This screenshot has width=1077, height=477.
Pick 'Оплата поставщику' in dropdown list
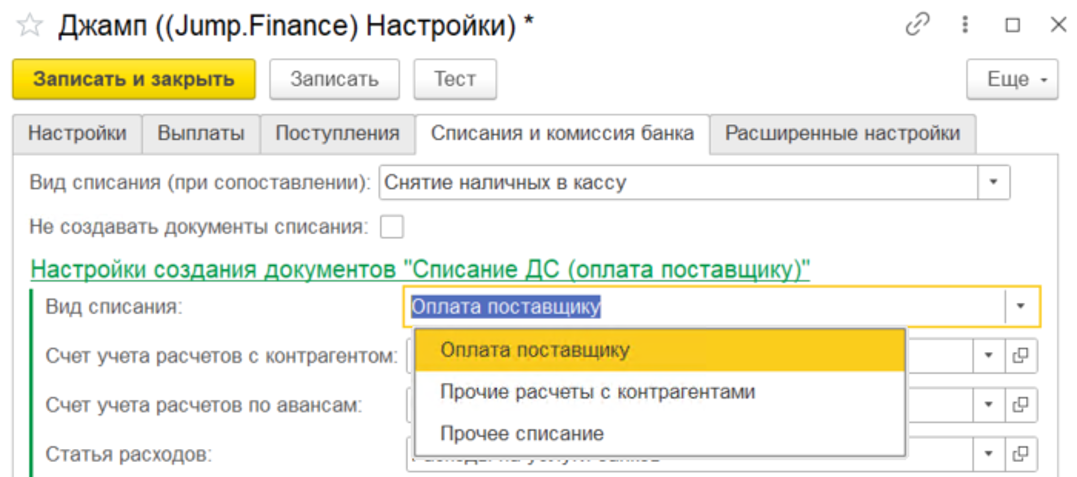coord(534,350)
